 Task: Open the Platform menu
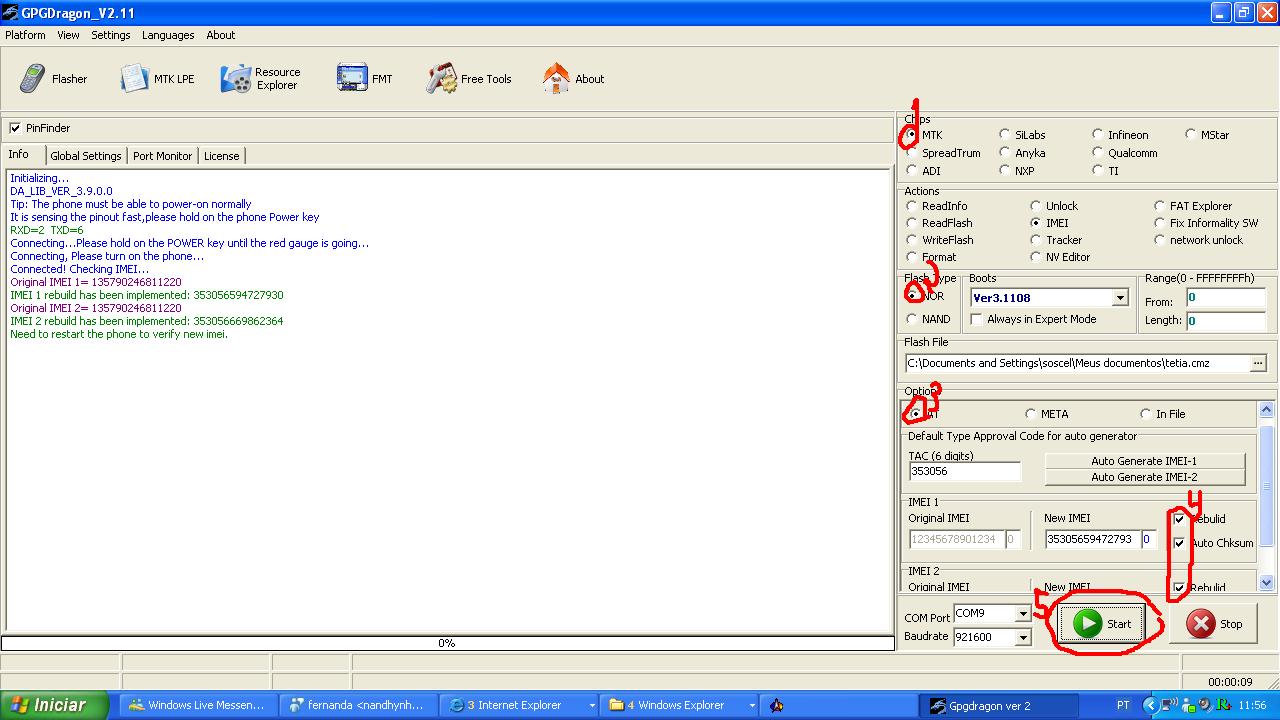(25, 35)
